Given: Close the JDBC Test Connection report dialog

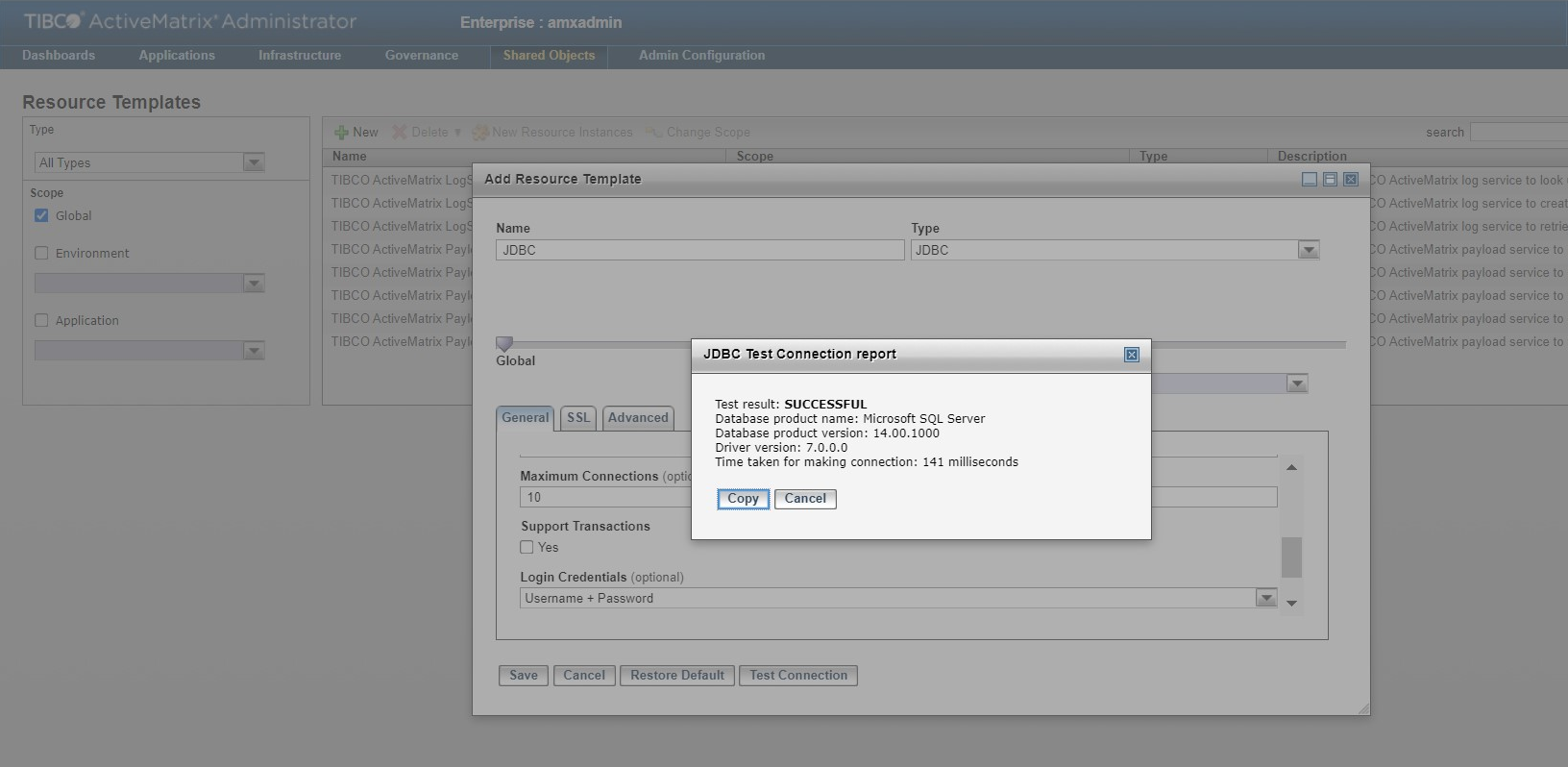Looking at the screenshot, I should click(x=1131, y=355).
